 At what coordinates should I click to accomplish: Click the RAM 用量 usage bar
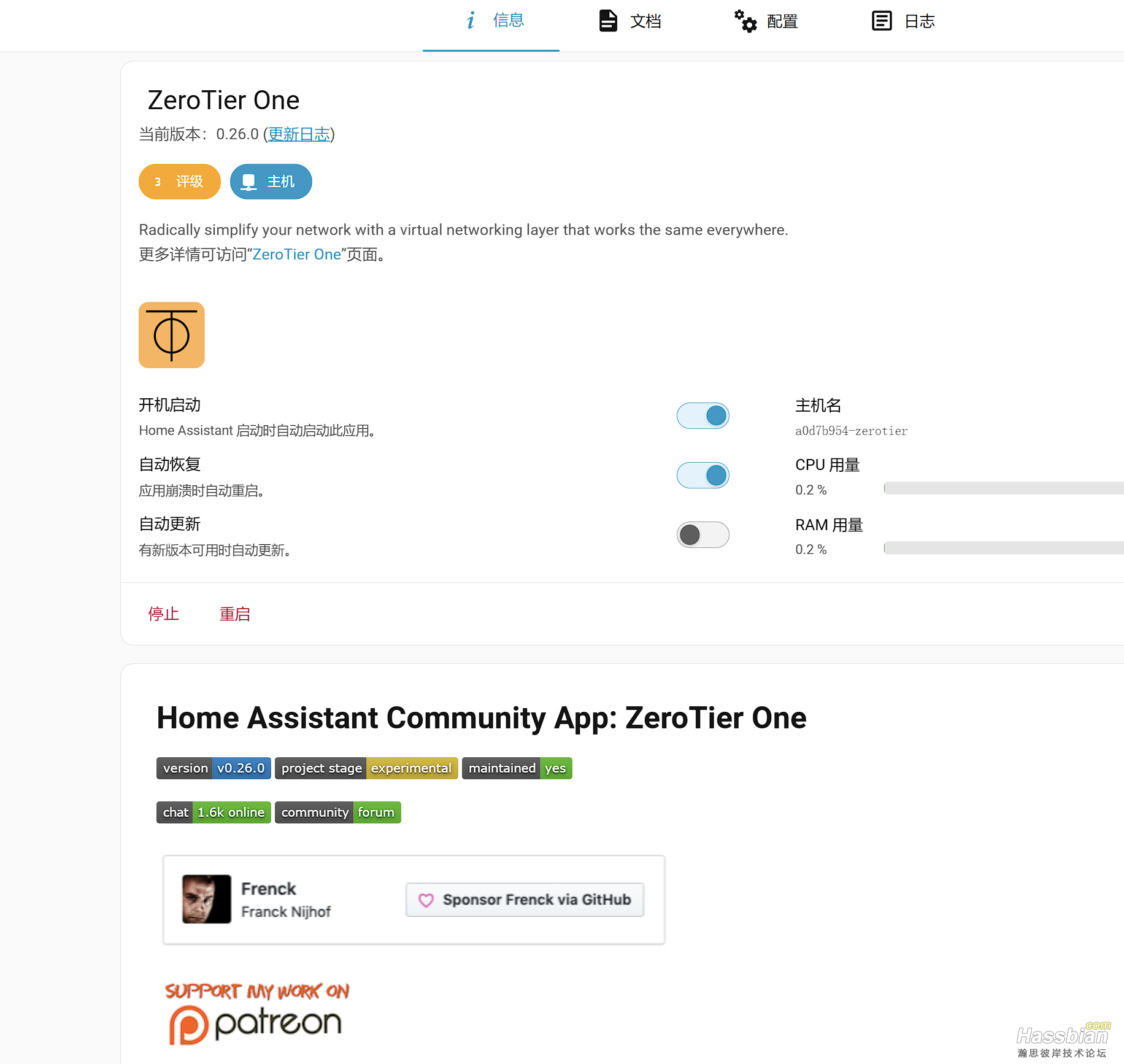click(1004, 548)
